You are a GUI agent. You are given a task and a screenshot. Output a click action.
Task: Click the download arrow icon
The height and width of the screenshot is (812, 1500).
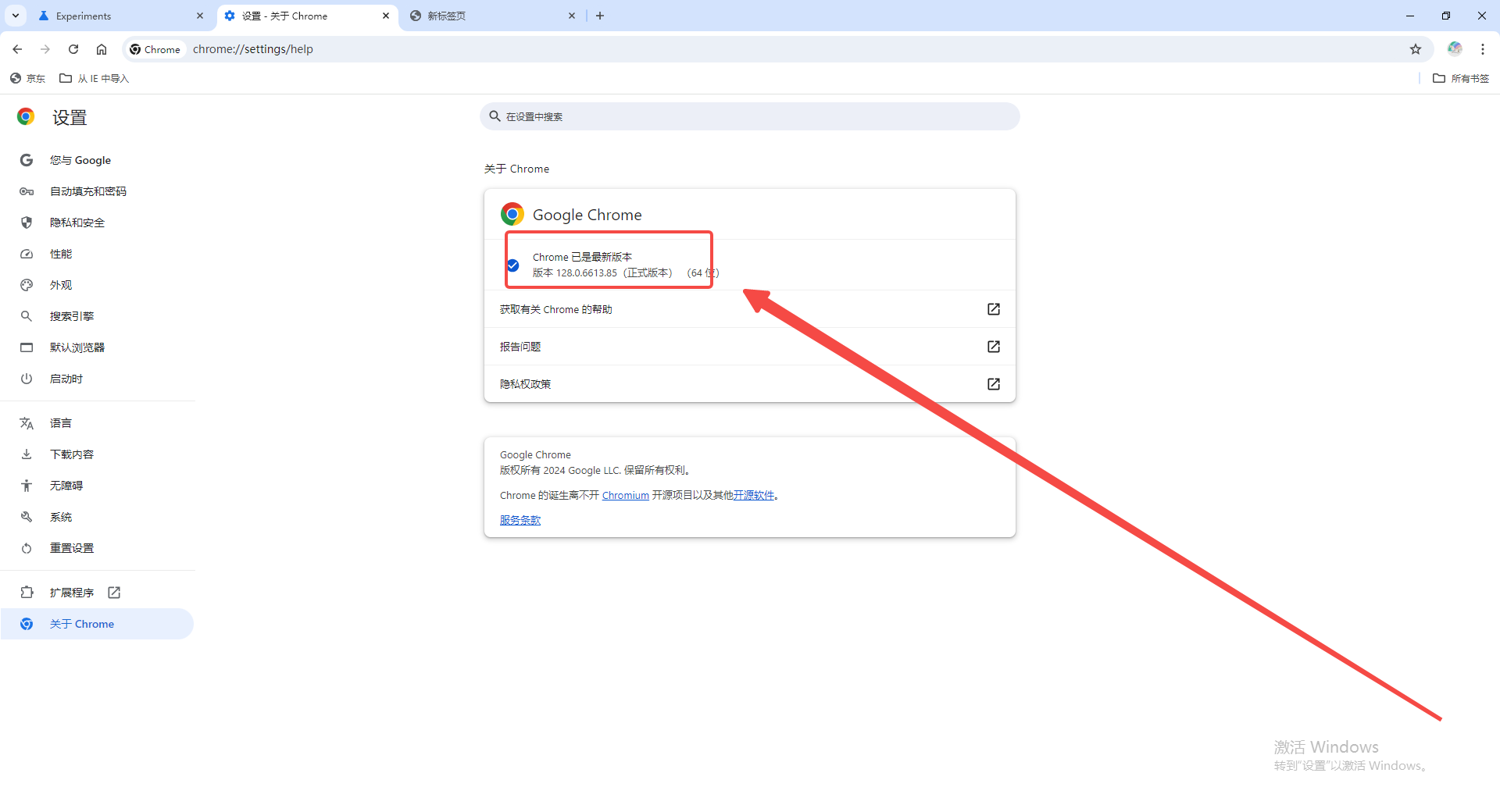click(27, 454)
